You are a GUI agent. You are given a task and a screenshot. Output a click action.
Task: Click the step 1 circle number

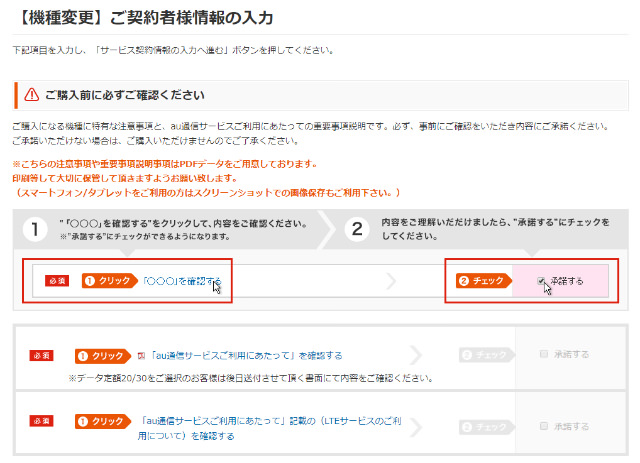click(35, 229)
